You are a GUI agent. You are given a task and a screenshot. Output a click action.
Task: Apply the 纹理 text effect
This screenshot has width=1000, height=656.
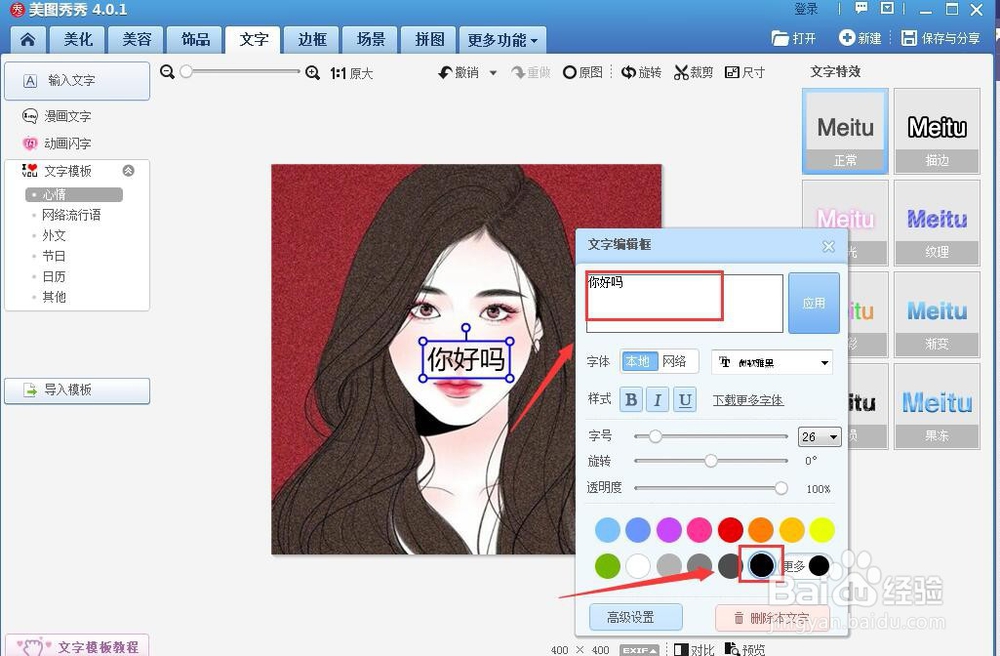(x=937, y=223)
